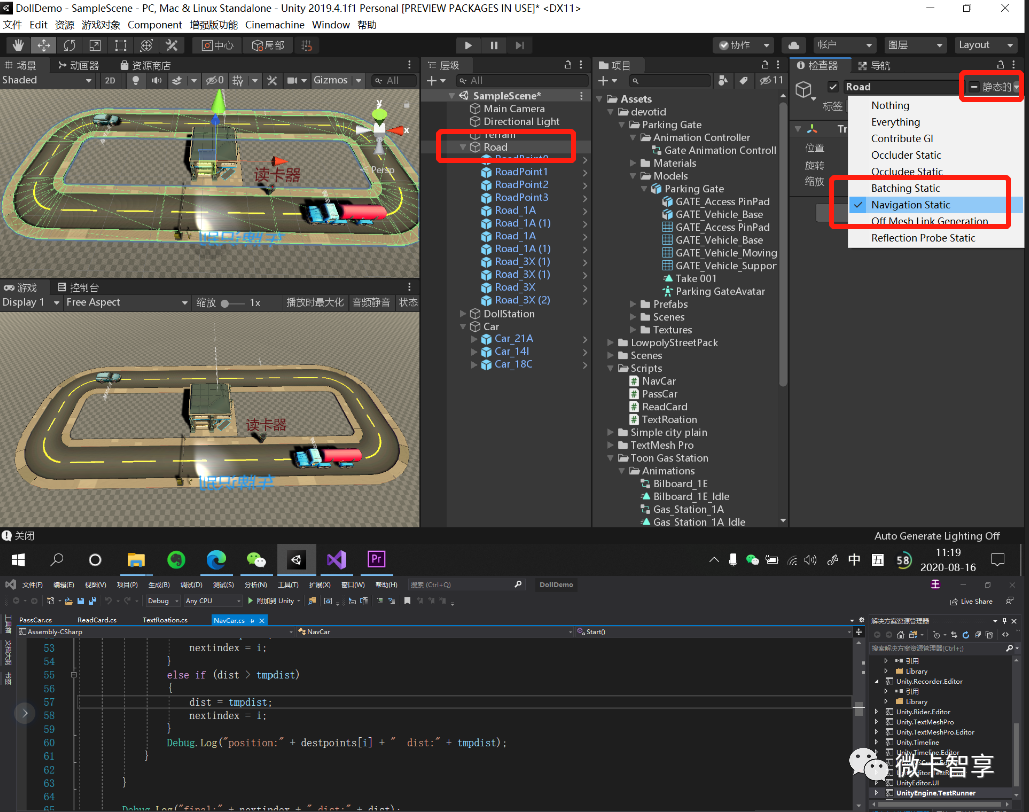The height and width of the screenshot is (812, 1029).
Task: Open the Free Aspect dropdown
Action: pyautogui.click(x=126, y=302)
